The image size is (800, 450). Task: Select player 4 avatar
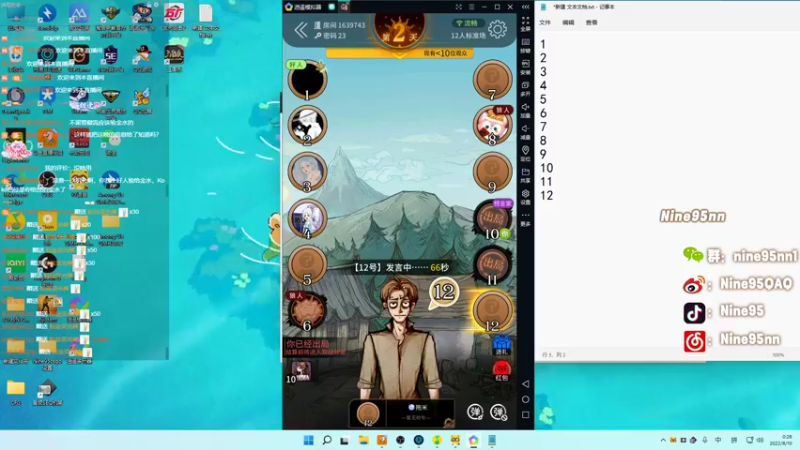pos(307,219)
